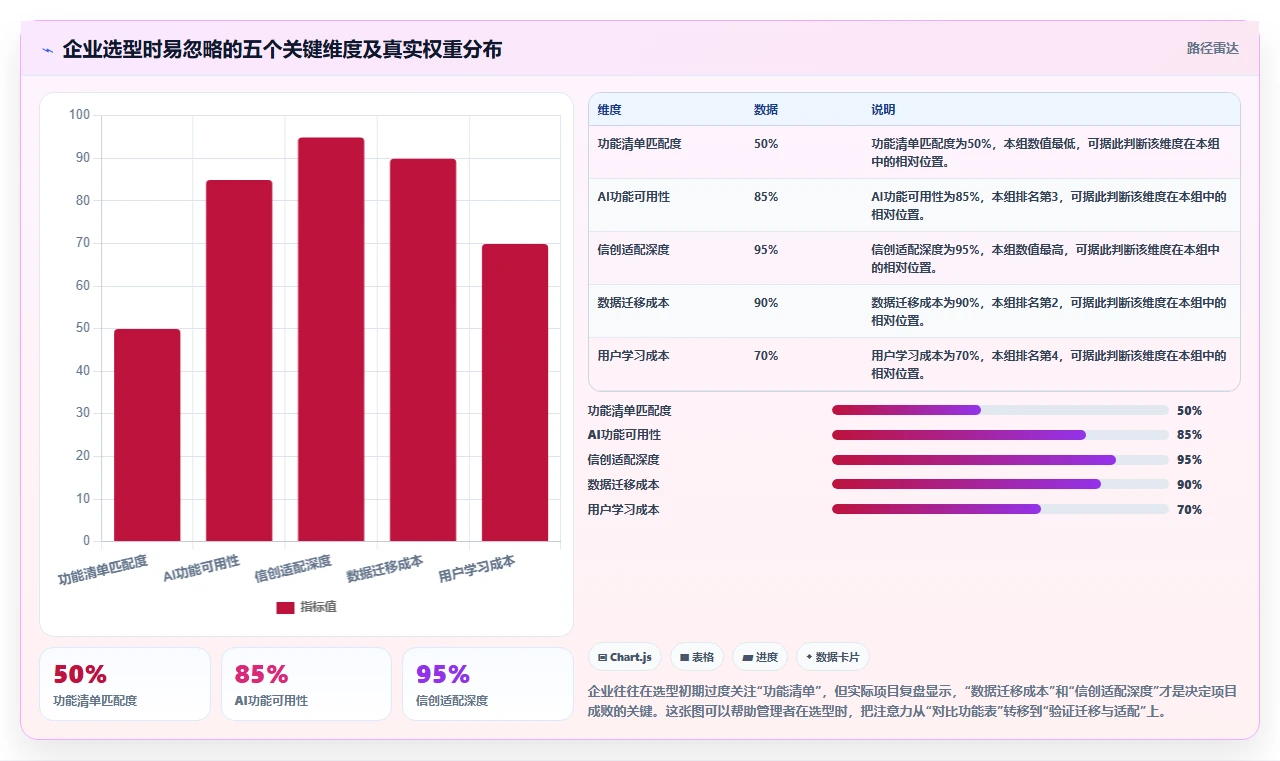Viewport: 1280px width, 761px height.
Task: Click the 70% value in table
Action: coord(766,356)
